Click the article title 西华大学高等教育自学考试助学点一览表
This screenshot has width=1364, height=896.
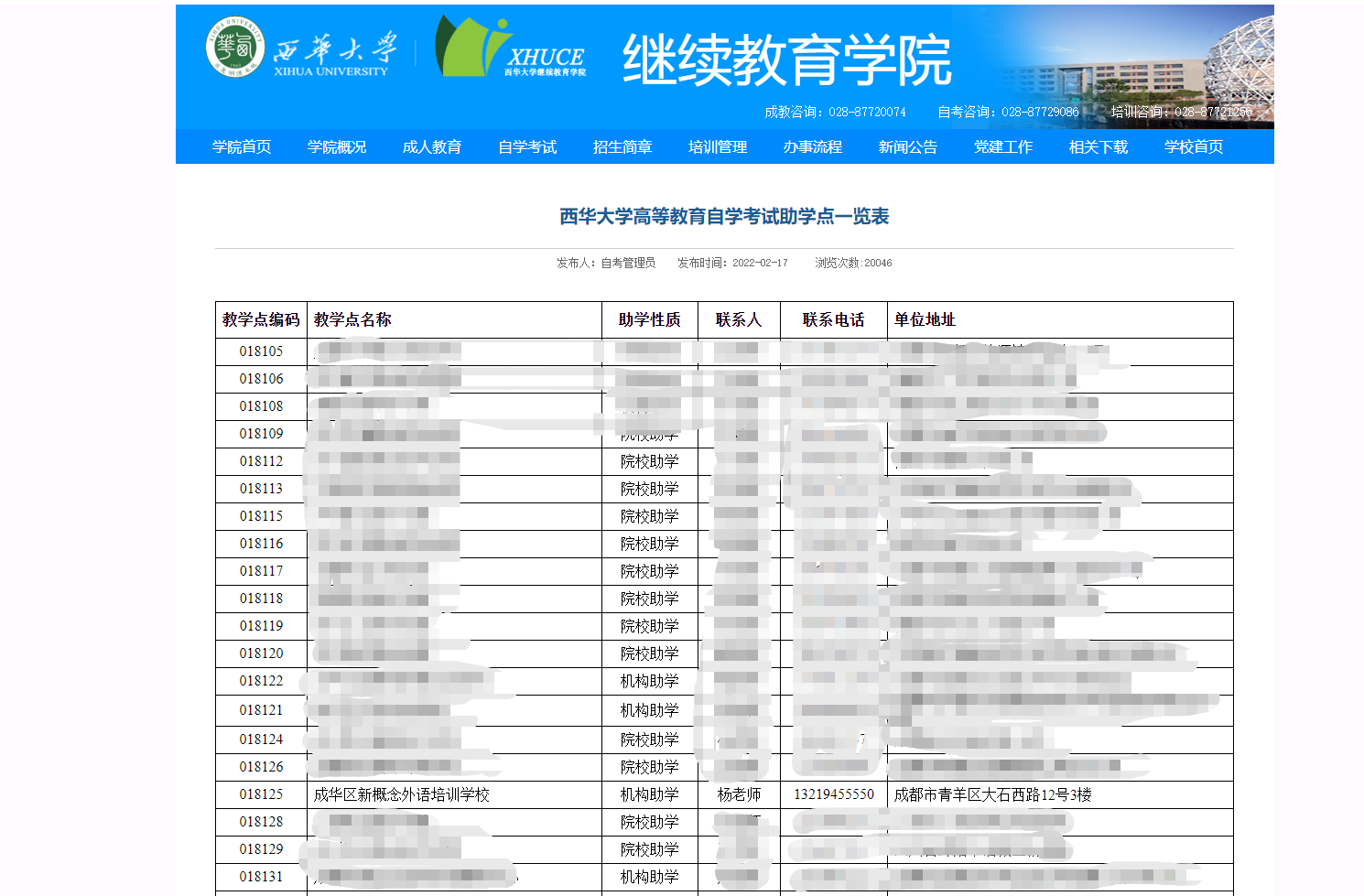pos(724,216)
